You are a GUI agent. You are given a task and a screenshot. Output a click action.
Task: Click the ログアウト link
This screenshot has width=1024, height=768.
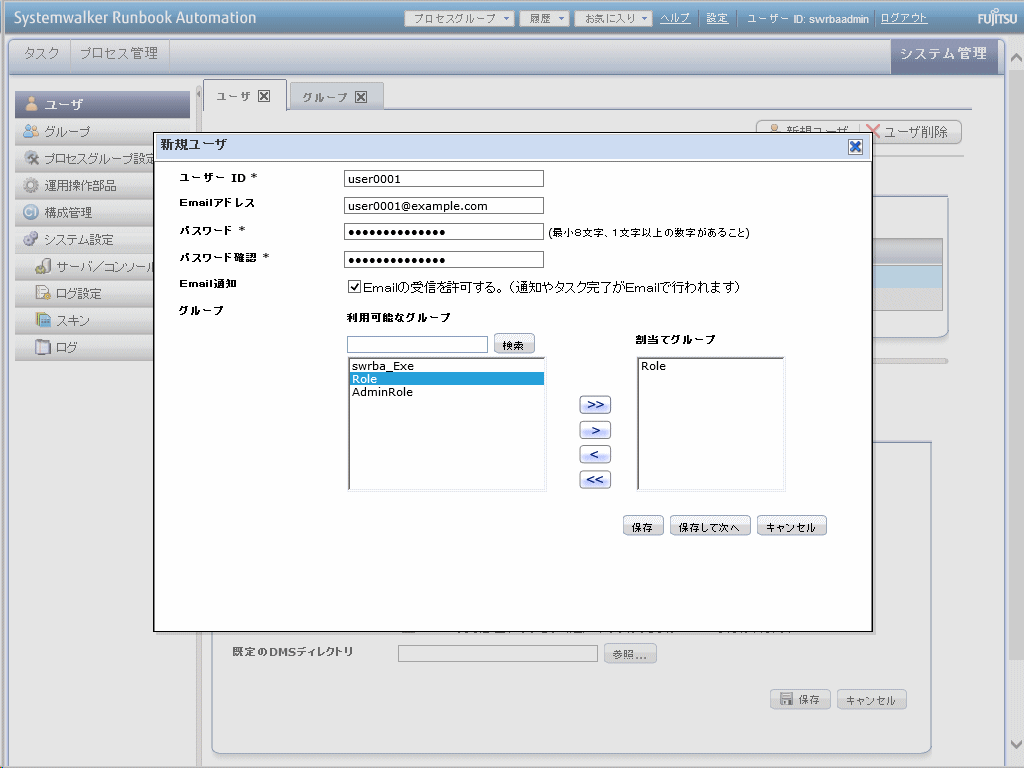904,18
